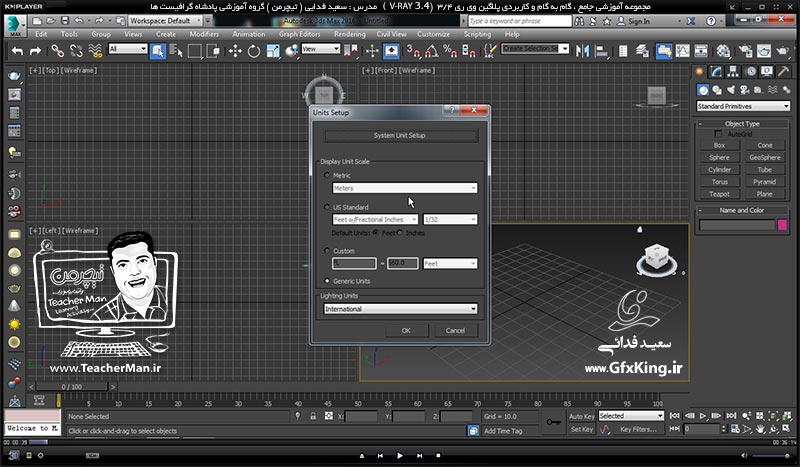The height and width of the screenshot is (467, 800).
Task: Choose Inches as default units
Action: pyautogui.click(x=400, y=233)
